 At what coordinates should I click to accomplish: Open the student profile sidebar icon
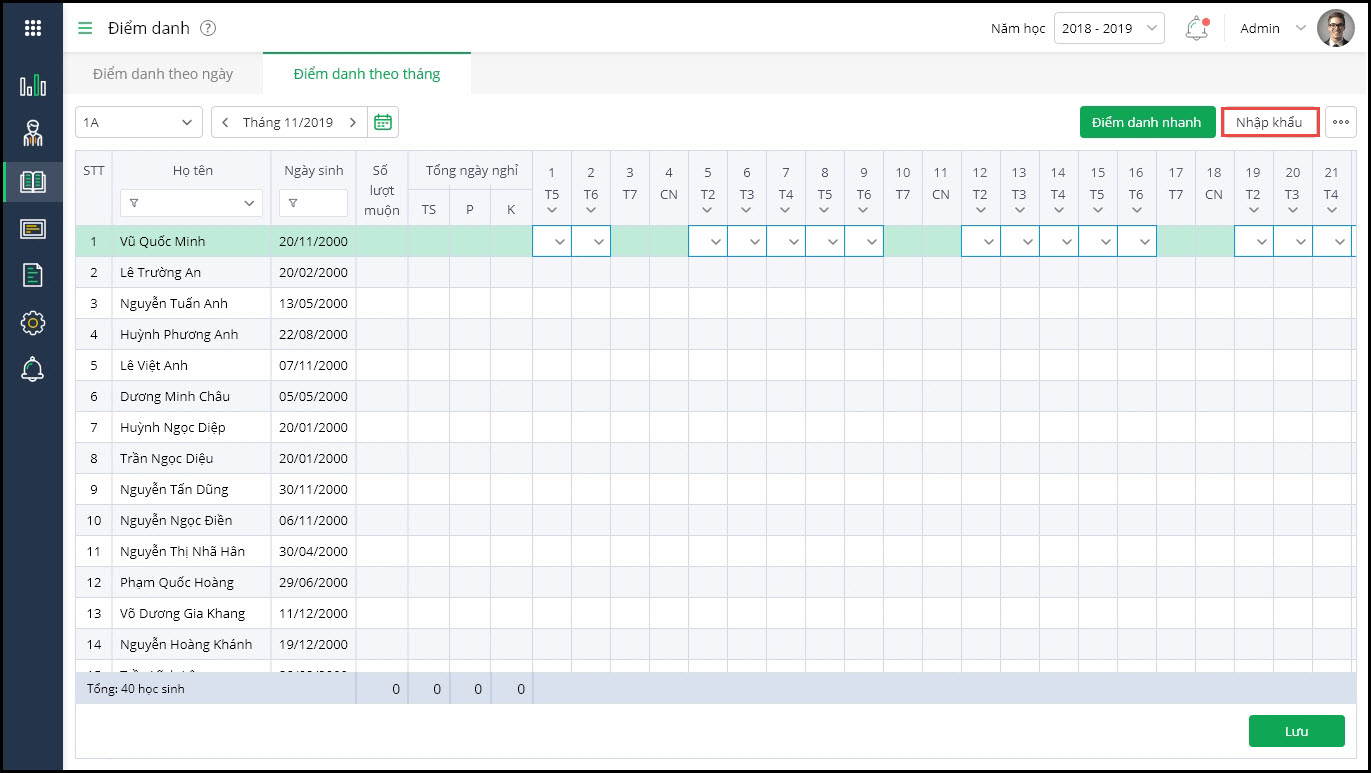[32, 133]
